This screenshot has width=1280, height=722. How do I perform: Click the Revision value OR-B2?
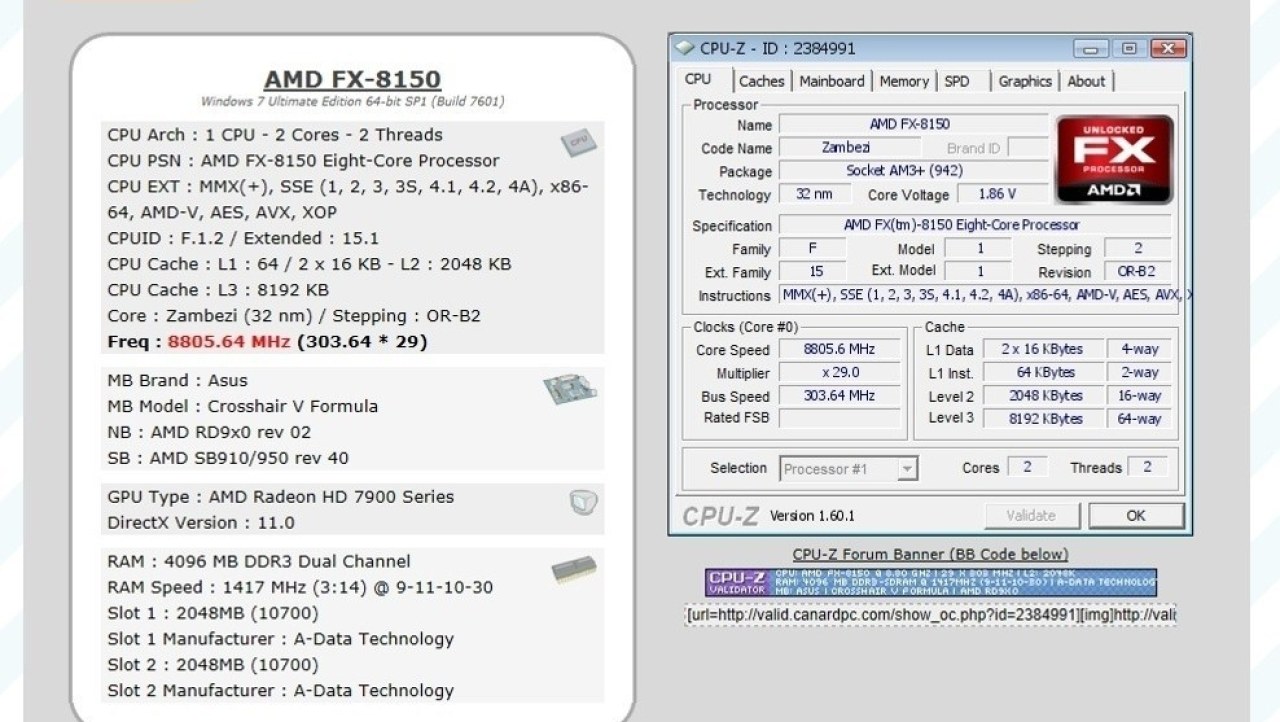point(1137,271)
